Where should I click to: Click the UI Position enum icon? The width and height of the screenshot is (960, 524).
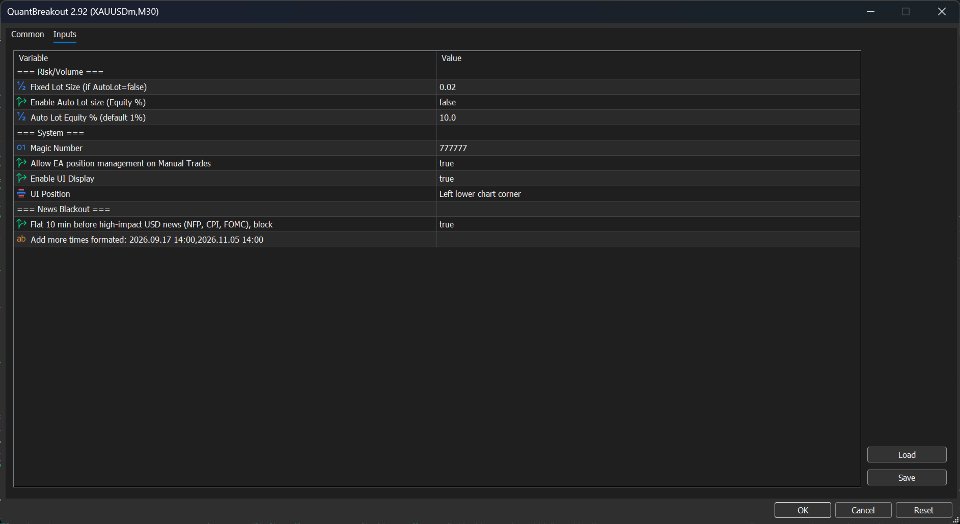tap(21, 194)
